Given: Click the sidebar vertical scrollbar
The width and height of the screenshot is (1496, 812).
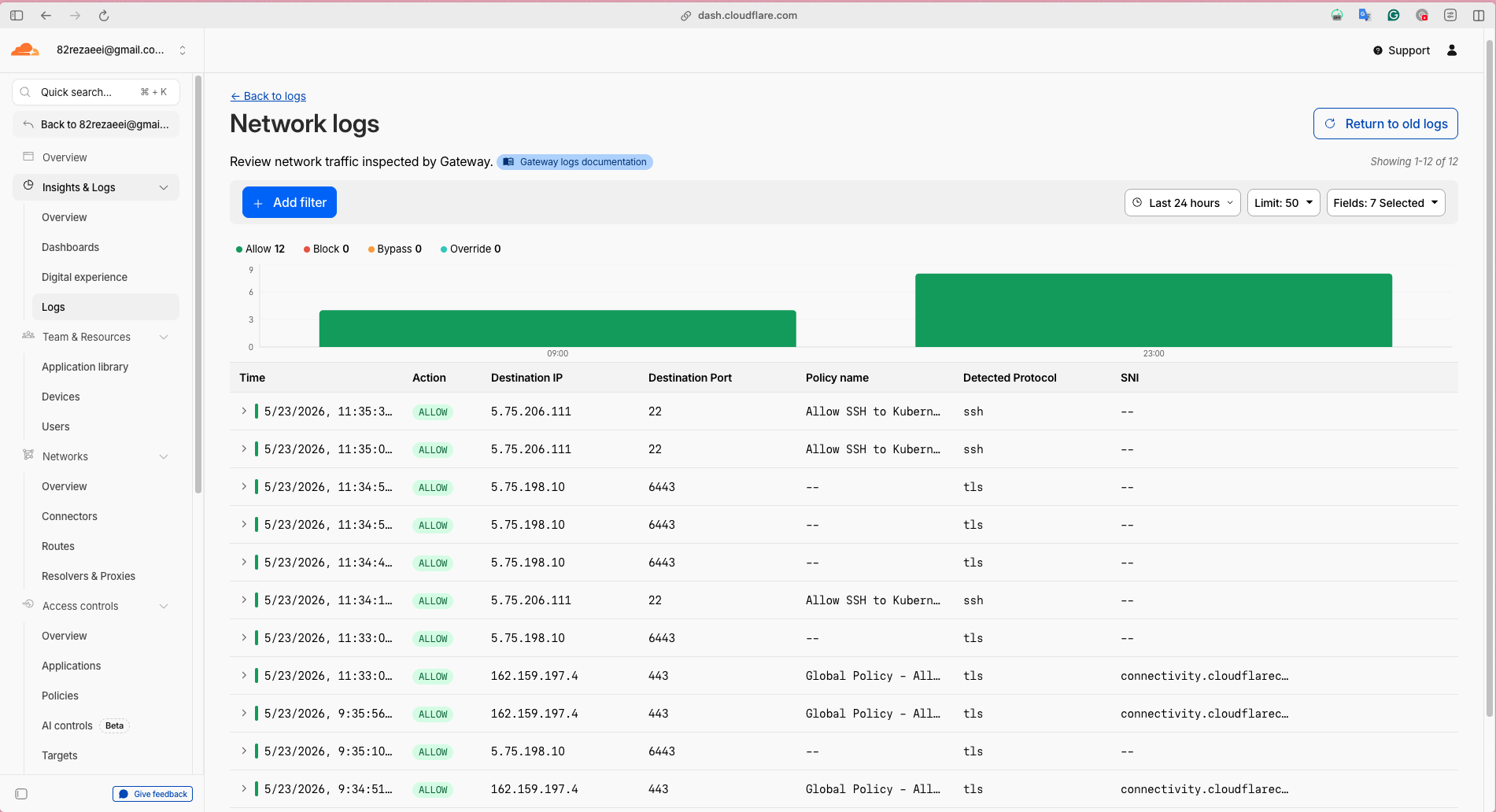Looking at the screenshot, I should coord(198,283).
